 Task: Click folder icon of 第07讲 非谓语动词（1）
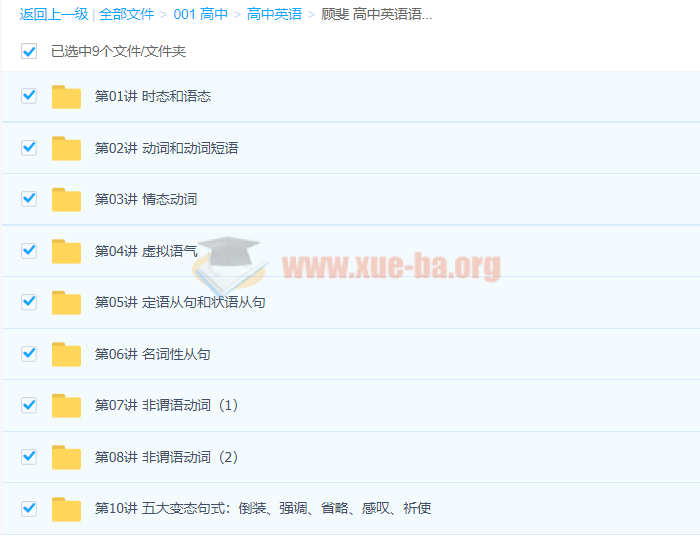click(x=66, y=406)
